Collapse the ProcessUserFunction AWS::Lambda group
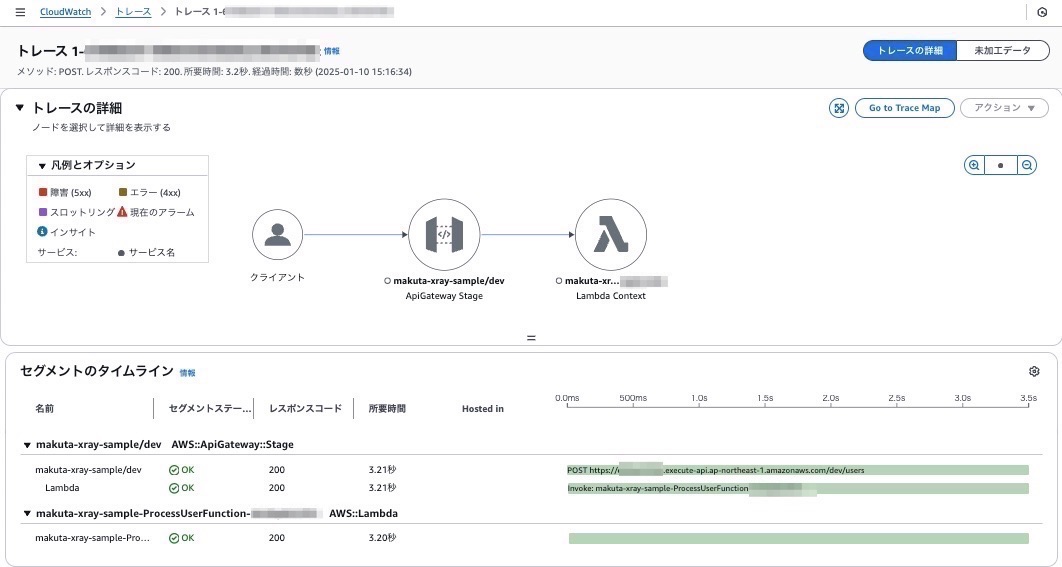The height and width of the screenshot is (567, 1062). [x=27, y=513]
